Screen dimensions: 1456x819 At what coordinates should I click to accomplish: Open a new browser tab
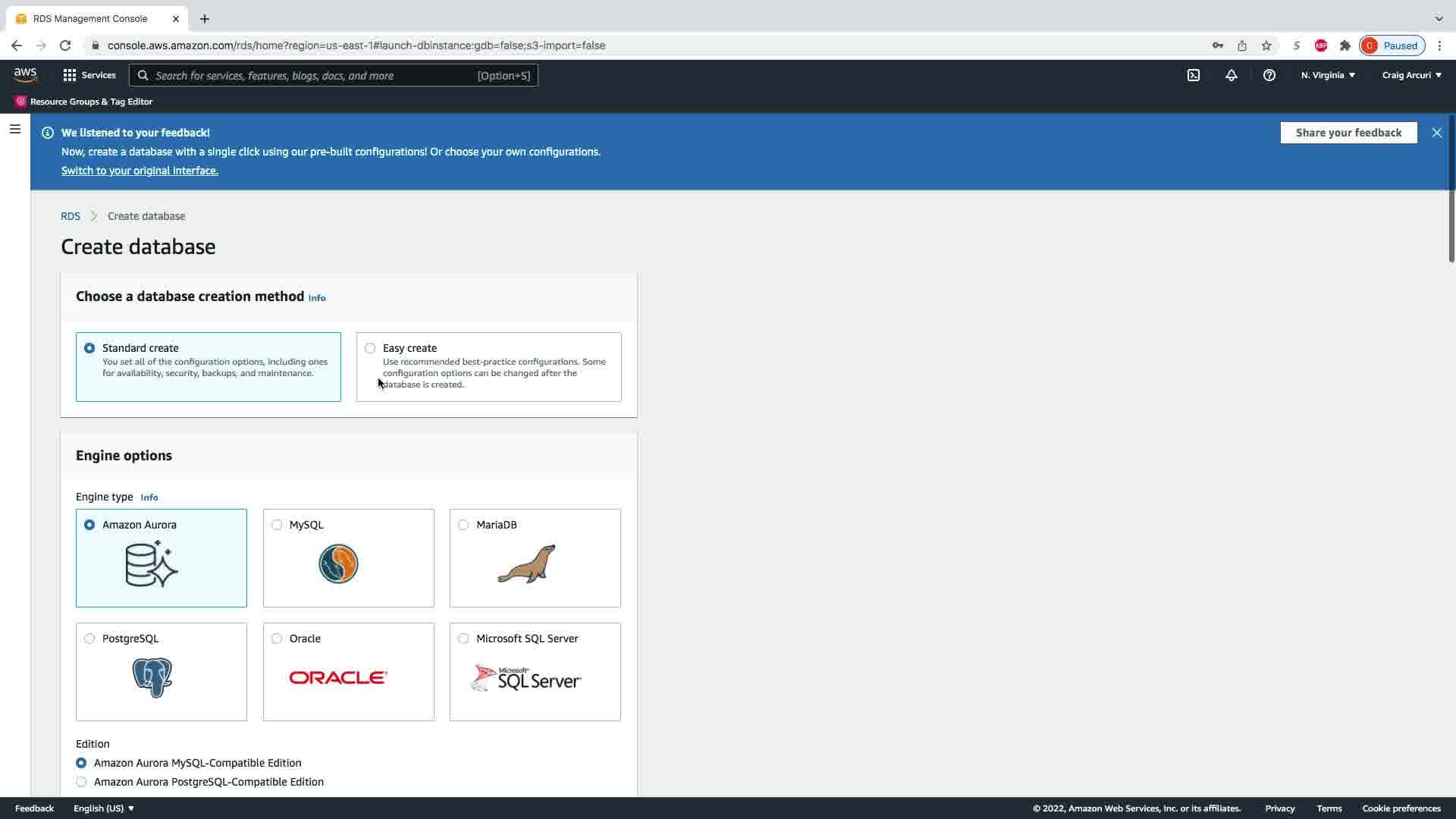tap(205, 19)
